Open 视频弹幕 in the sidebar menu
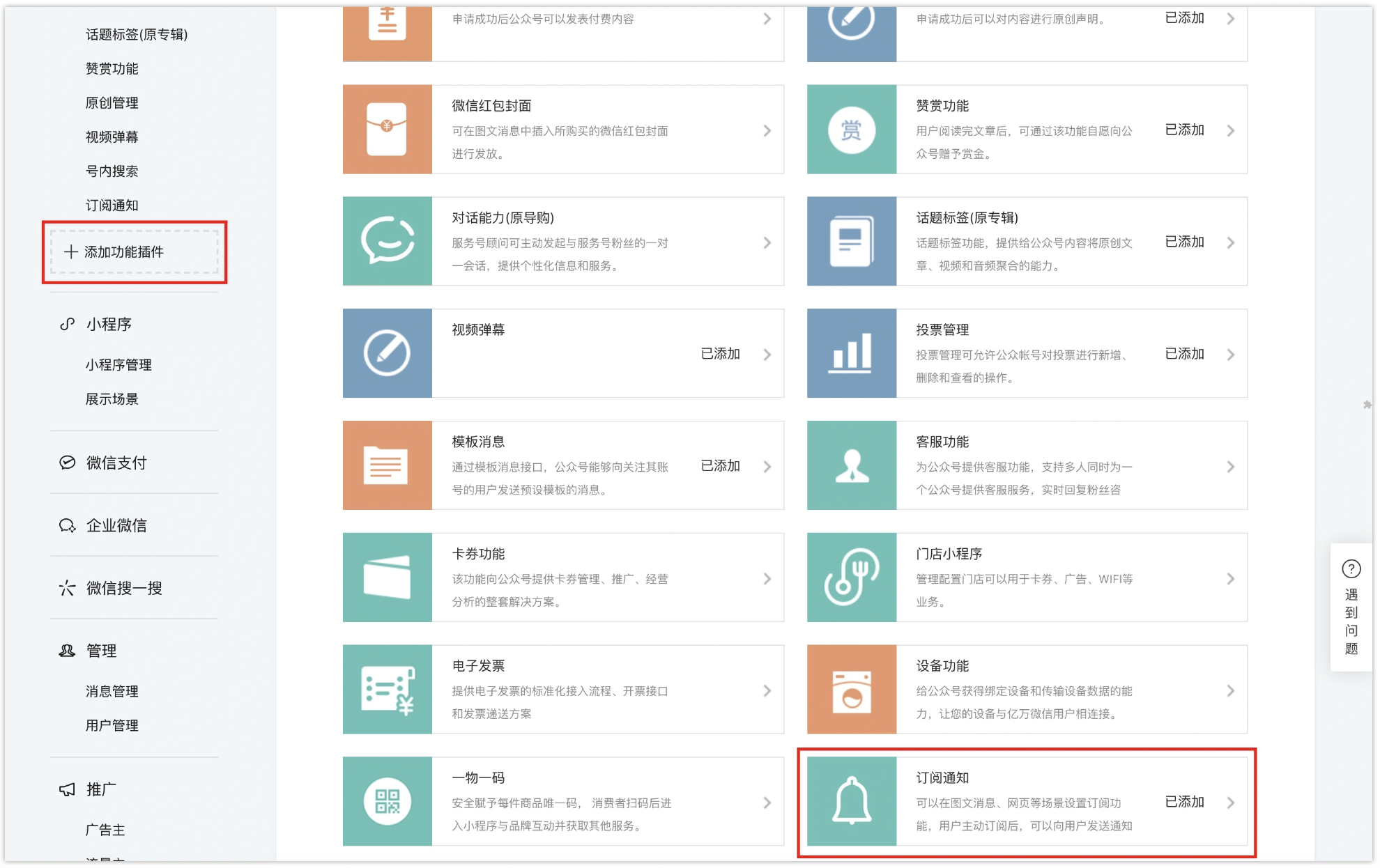Viewport: 1380px width, 868px height. [x=112, y=137]
